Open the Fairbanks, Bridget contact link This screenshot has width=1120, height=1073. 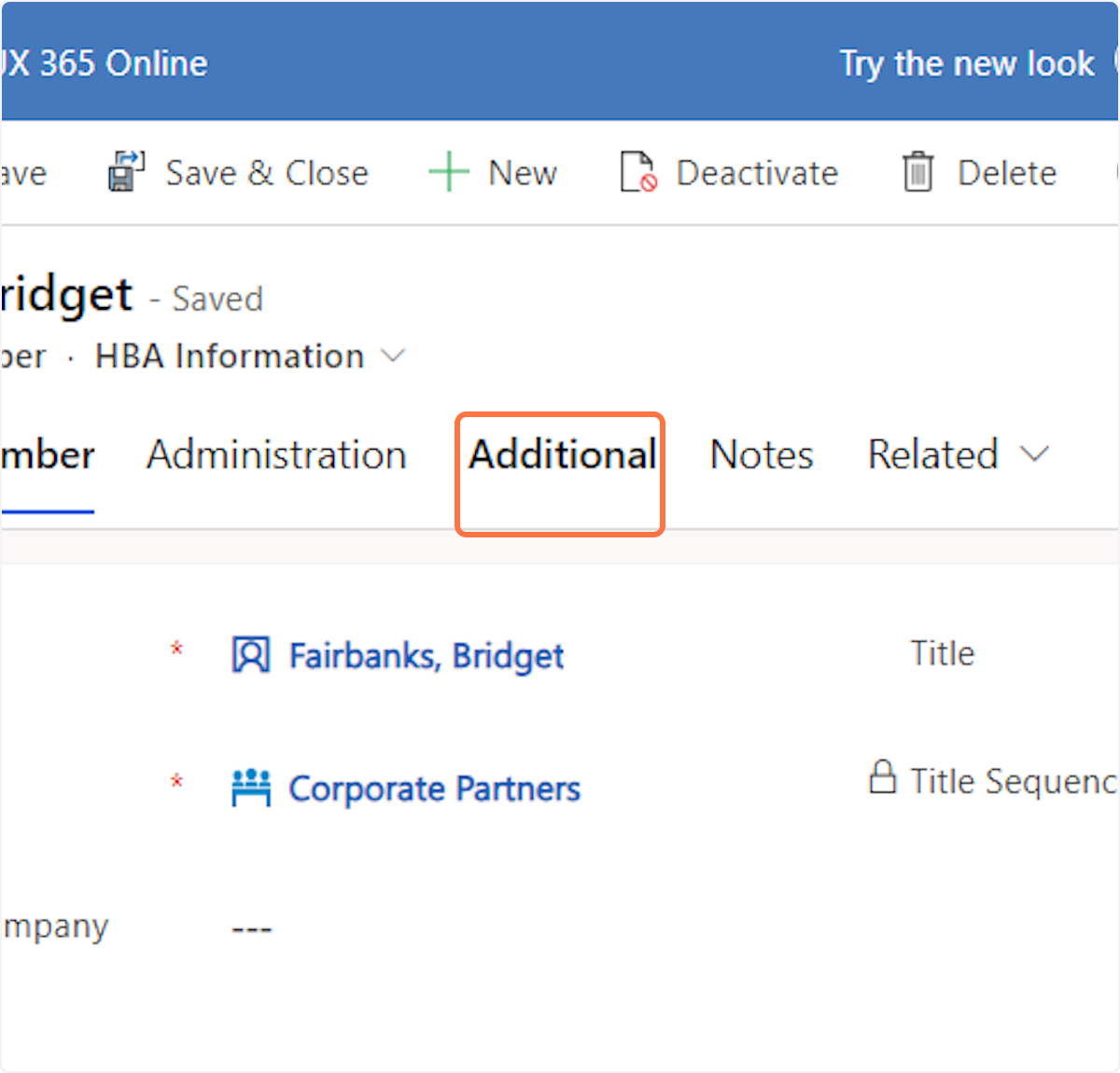coord(427,656)
